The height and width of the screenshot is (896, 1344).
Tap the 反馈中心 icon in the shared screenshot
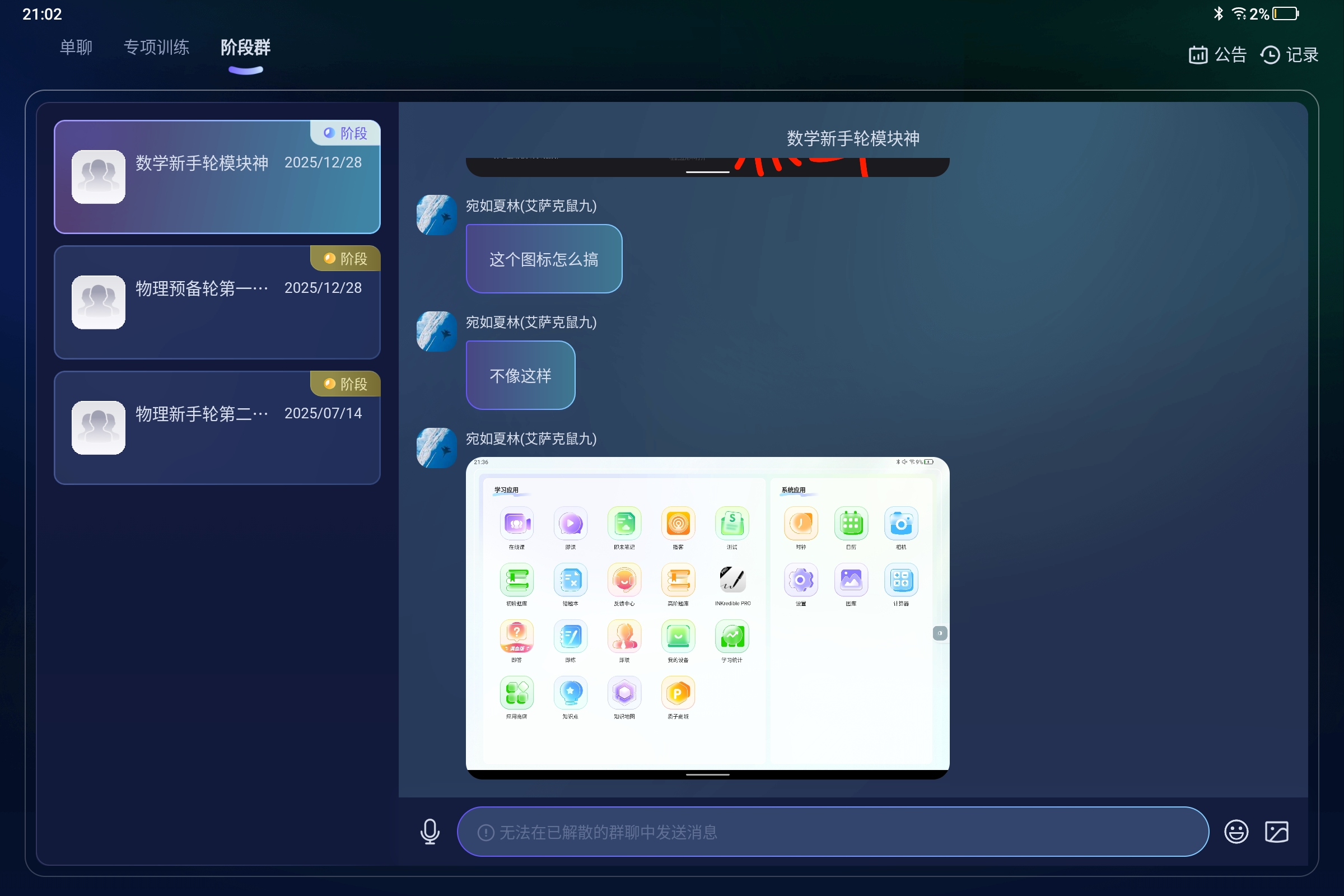624,581
